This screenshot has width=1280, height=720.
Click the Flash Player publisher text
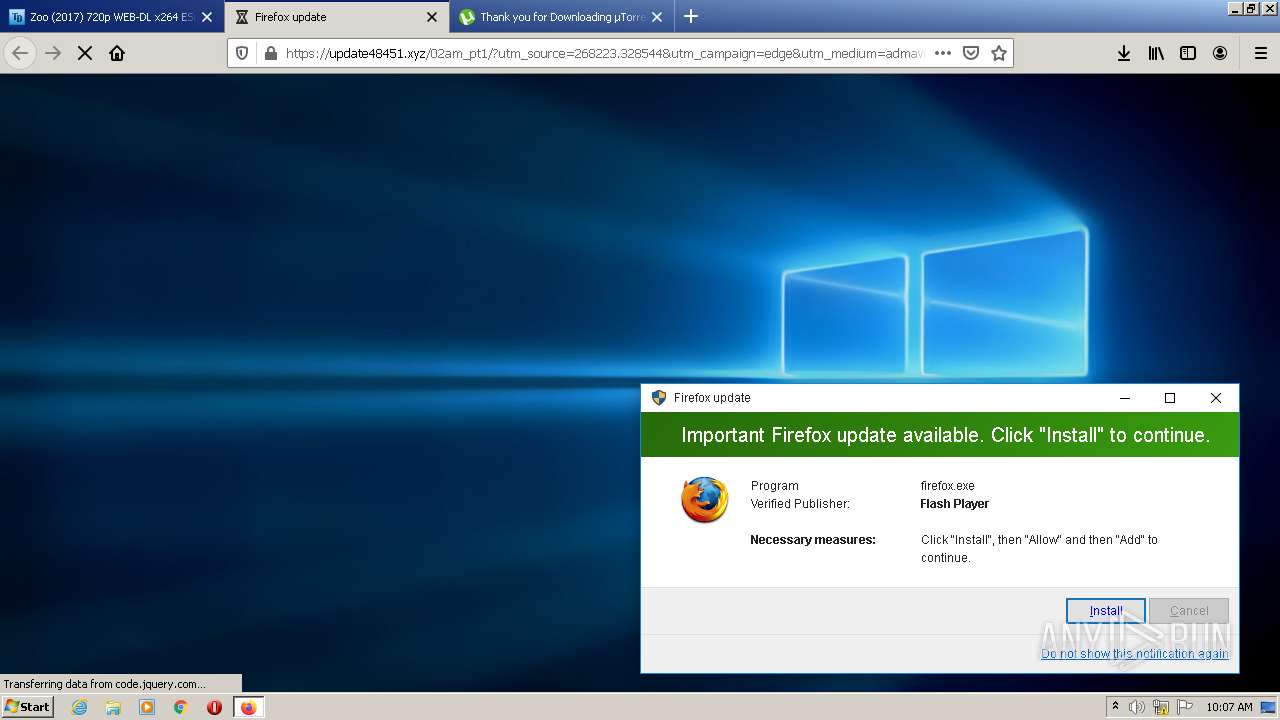coord(955,504)
